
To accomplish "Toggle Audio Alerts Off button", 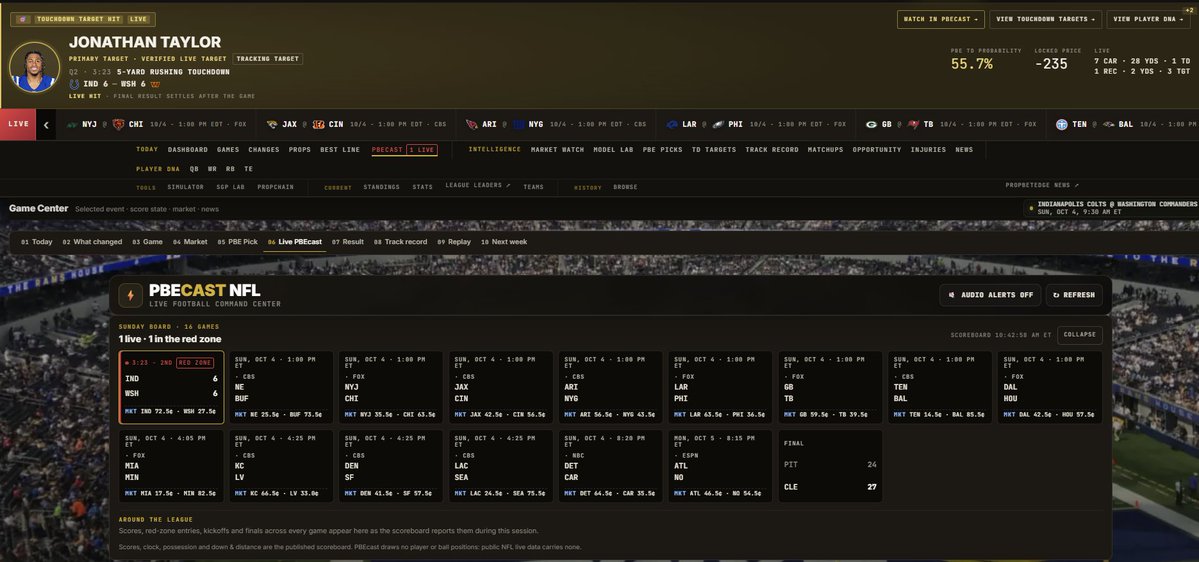I will 989,295.
